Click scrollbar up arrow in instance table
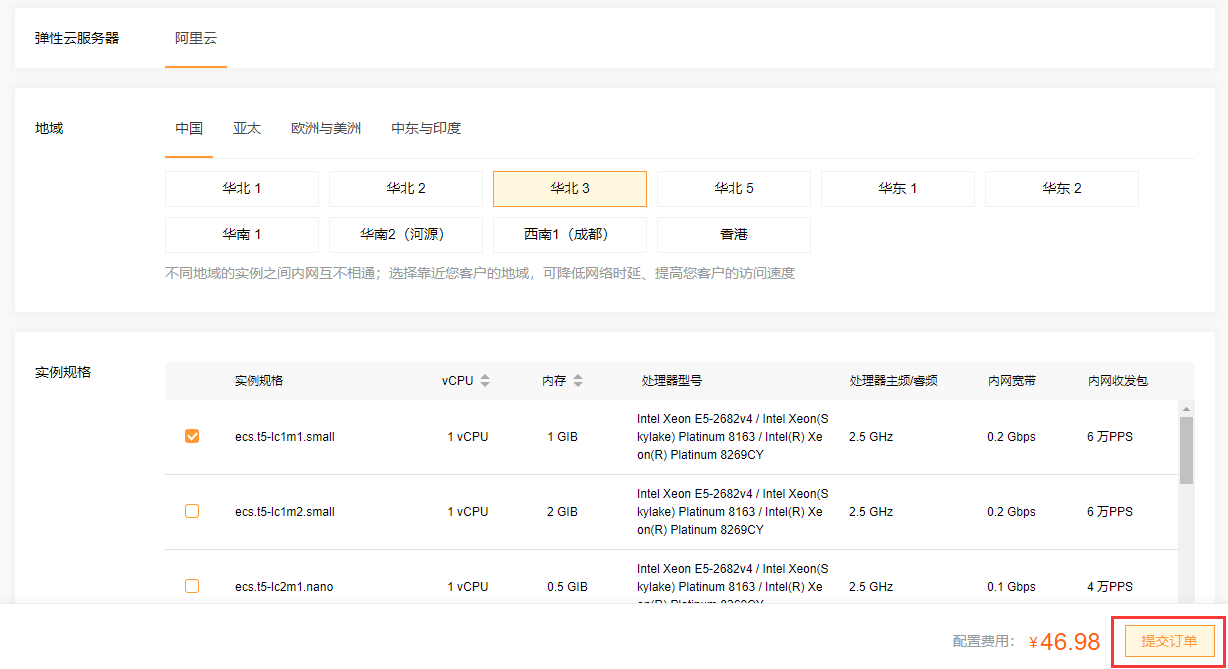The height and width of the screenshot is (669, 1228). pyautogui.click(x=1186, y=409)
